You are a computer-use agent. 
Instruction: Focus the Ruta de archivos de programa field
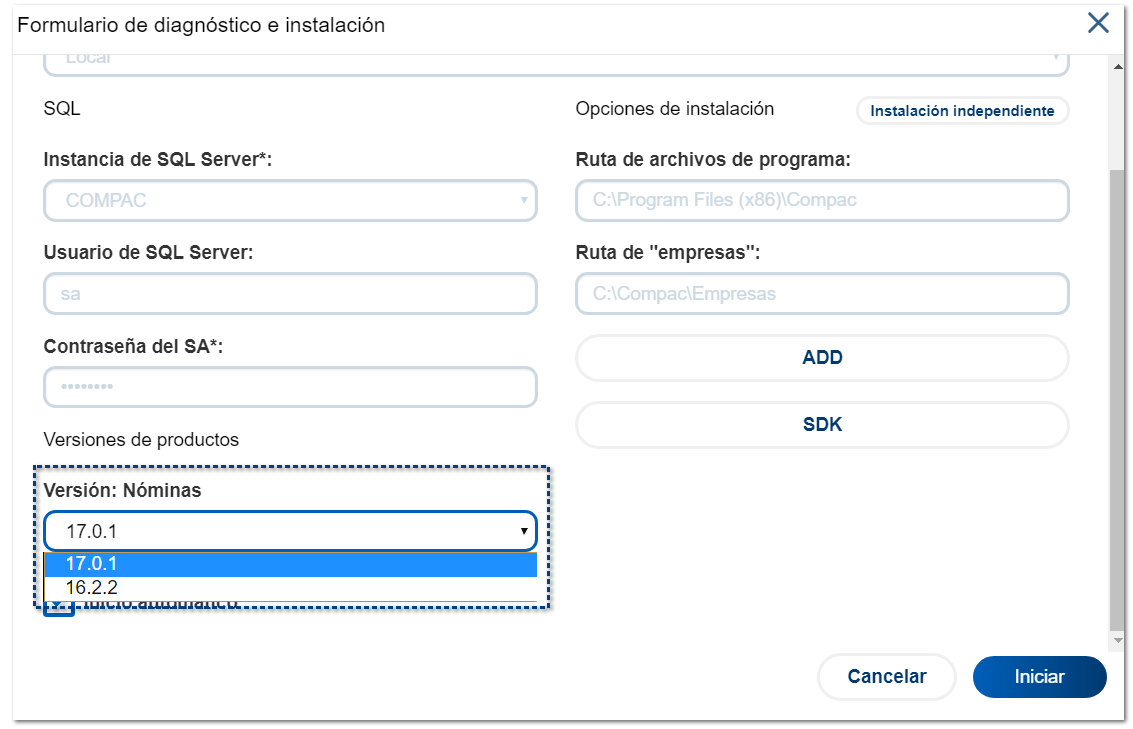click(x=822, y=200)
